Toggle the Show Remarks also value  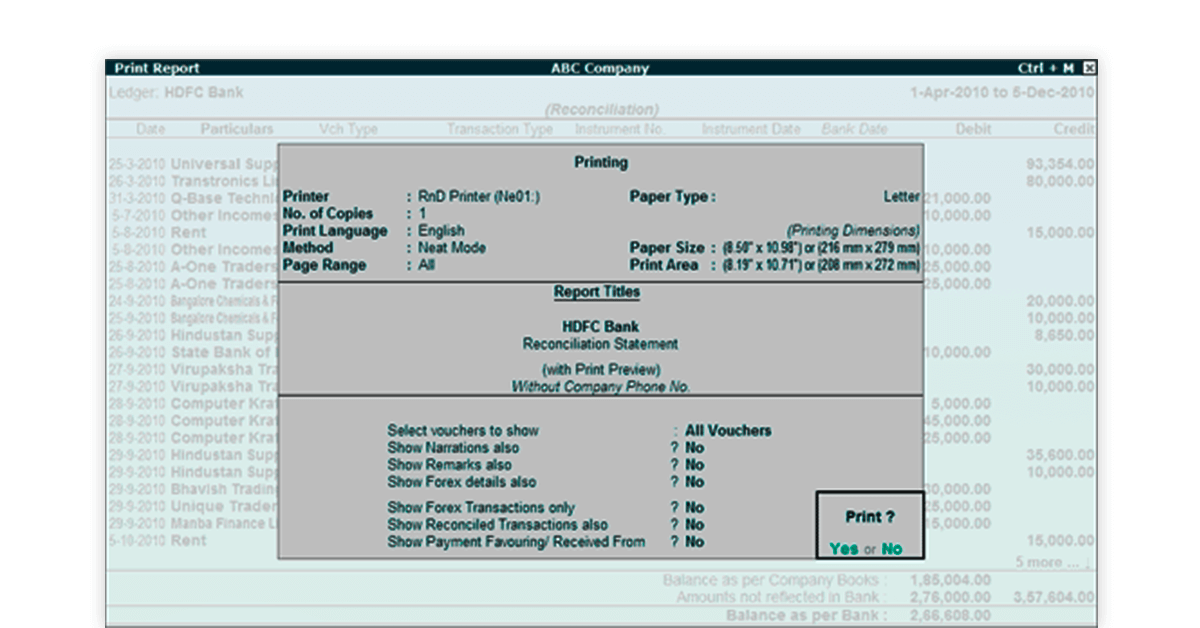coord(694,465)
